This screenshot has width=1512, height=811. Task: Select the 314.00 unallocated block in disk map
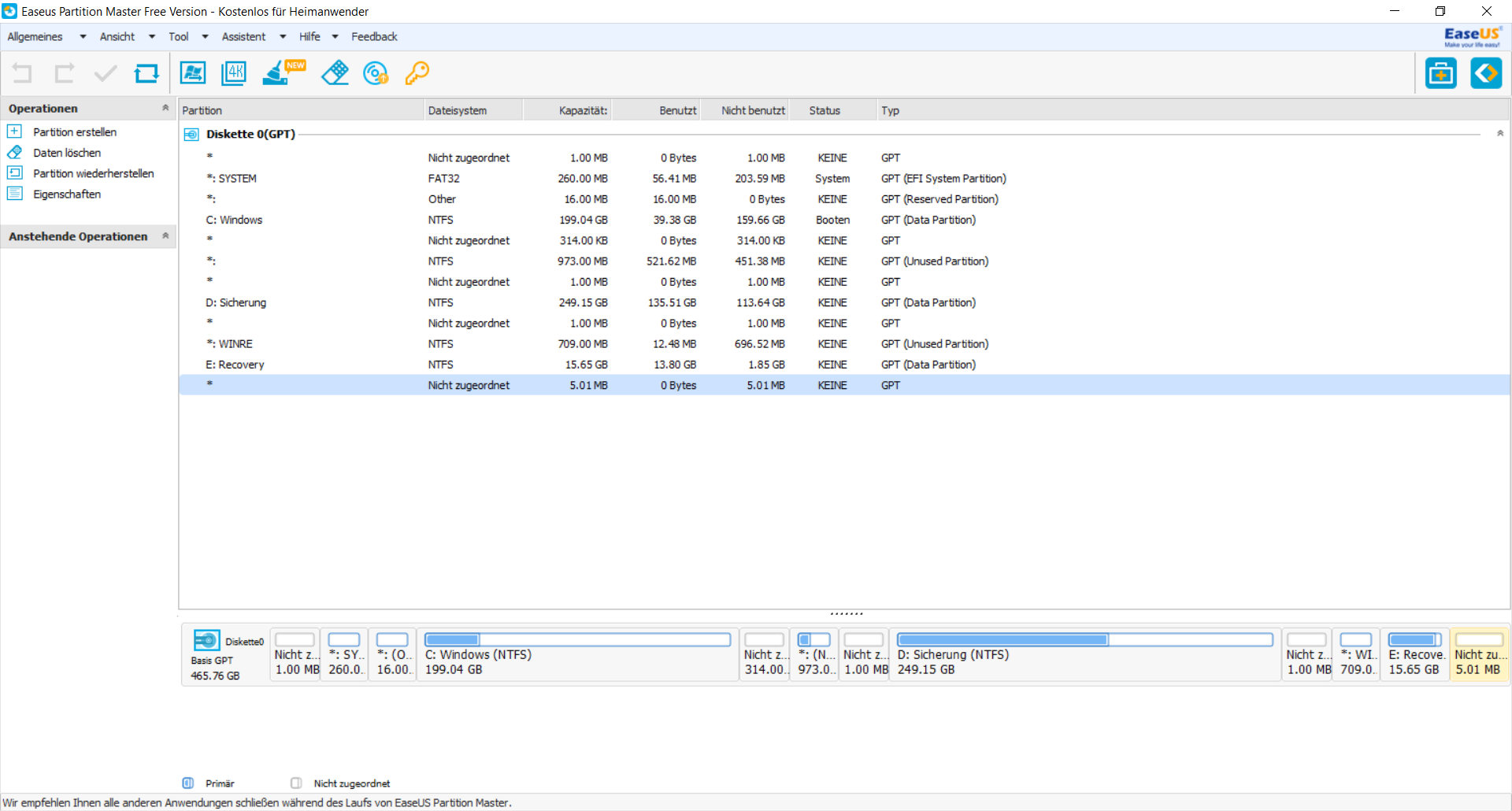point(765,654)
